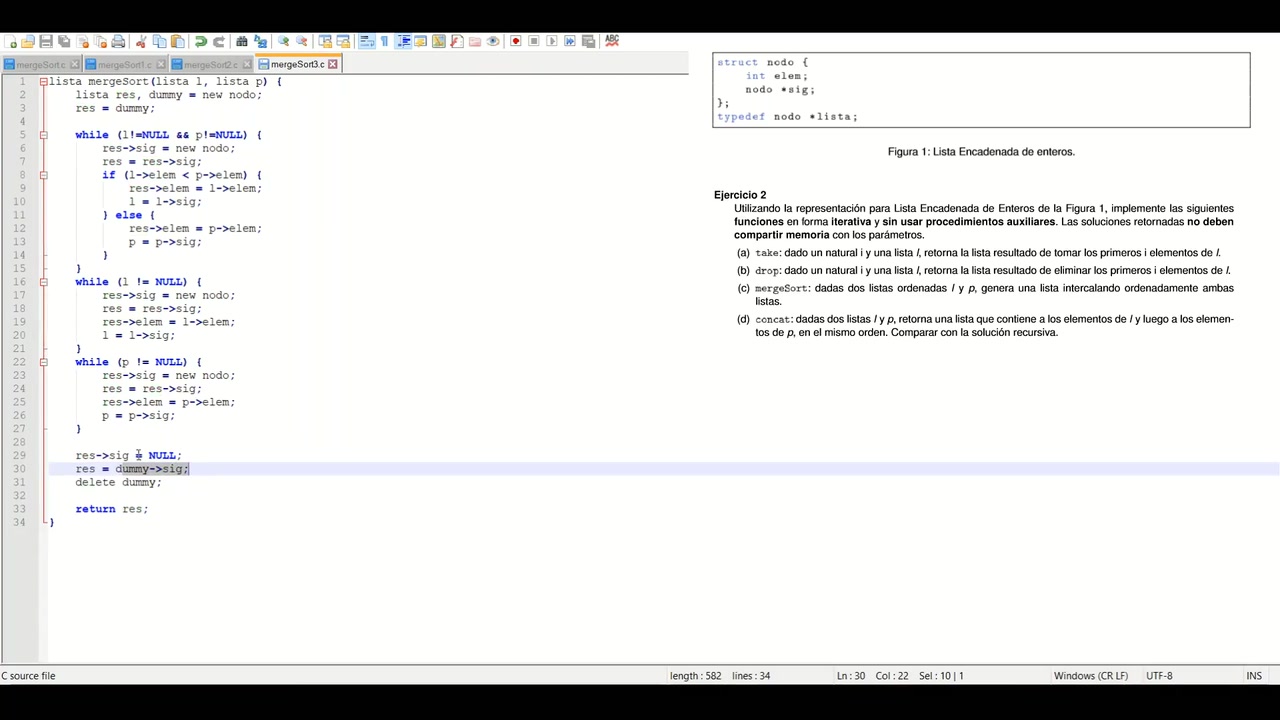1280x720 pixels.
Task: Click the Redo toolbar arrow
Action: point(219,41)
